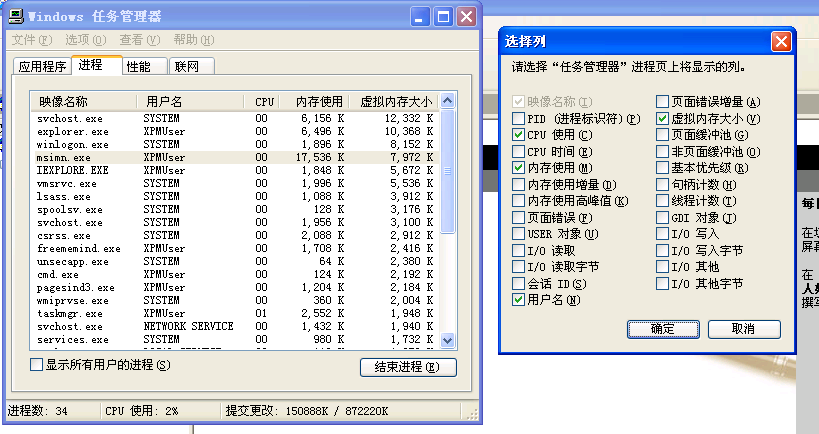Viewport: 819px width, 434px height.
Task: Check the PID (进程标识符) checkbox
Action: 518,119
